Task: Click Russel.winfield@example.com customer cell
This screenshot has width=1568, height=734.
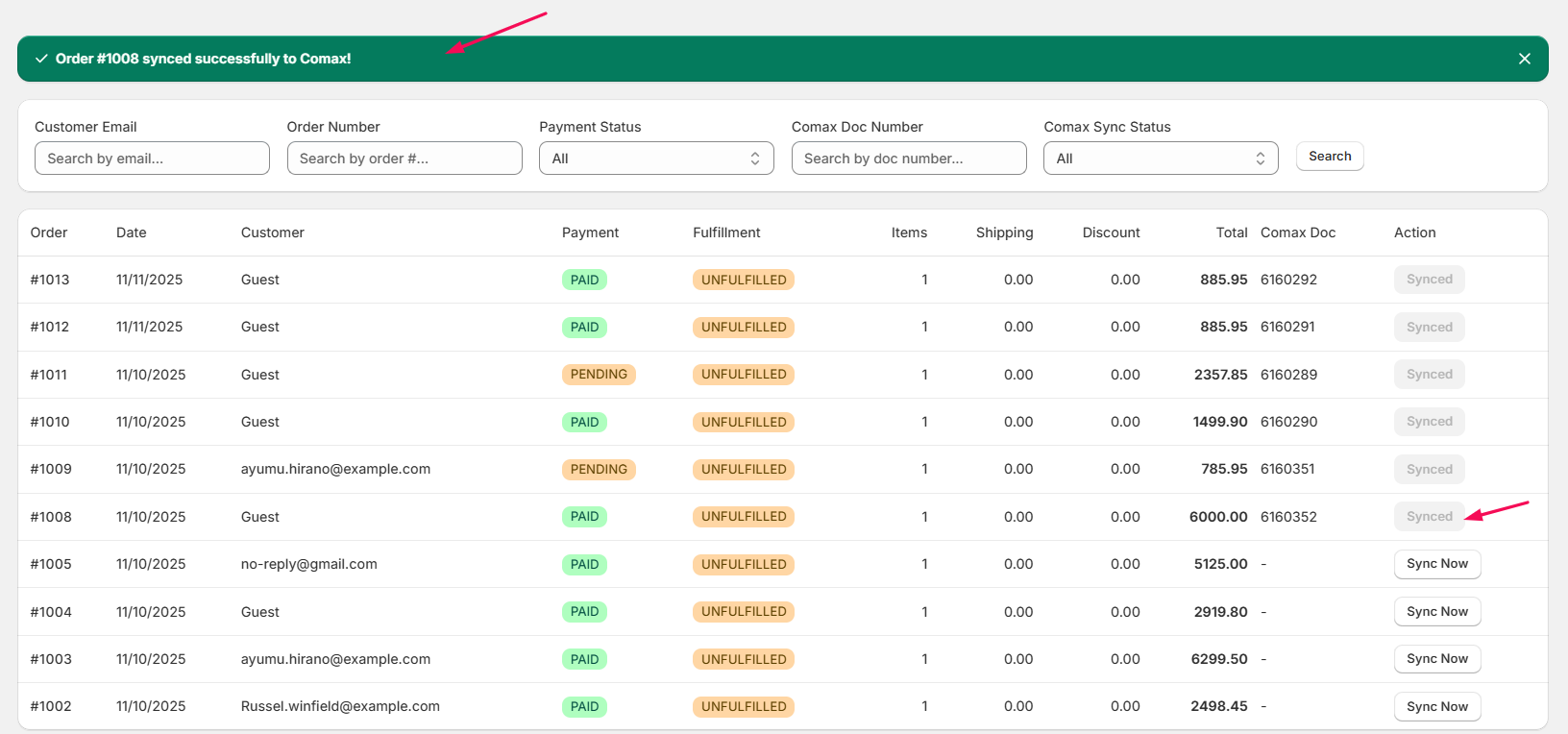Action: click(340, 706)
